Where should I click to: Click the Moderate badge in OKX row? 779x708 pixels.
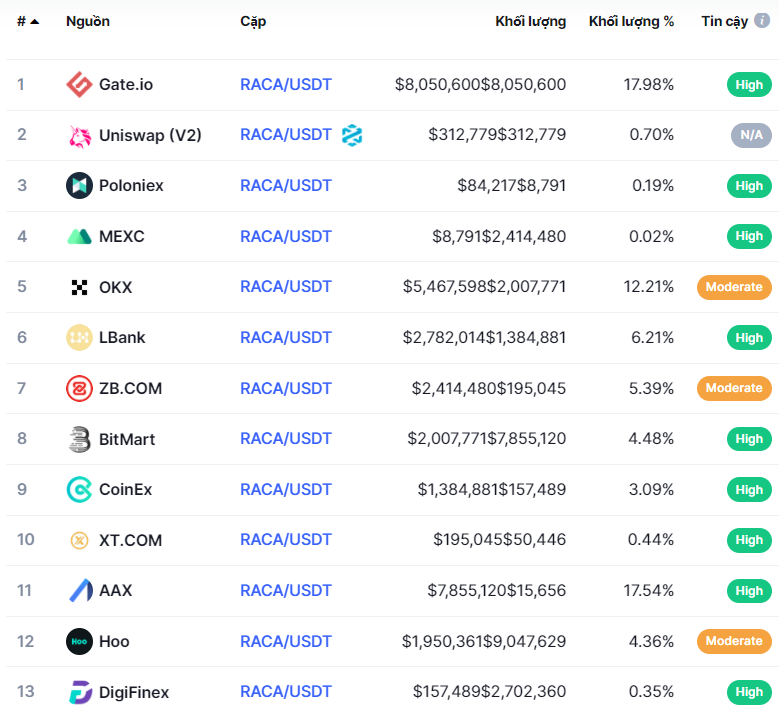click(734, 287)
